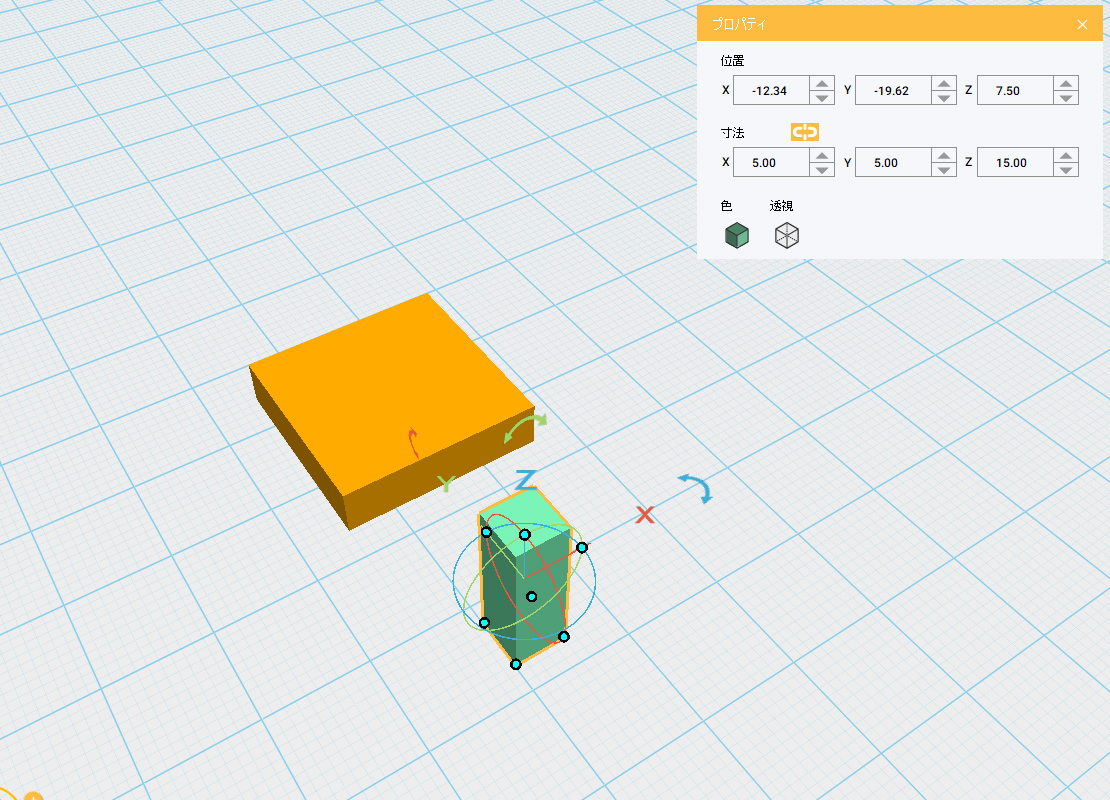Click the blue Z axis label
Screen dimensions: 1110x800
click(x=526, y=481)
